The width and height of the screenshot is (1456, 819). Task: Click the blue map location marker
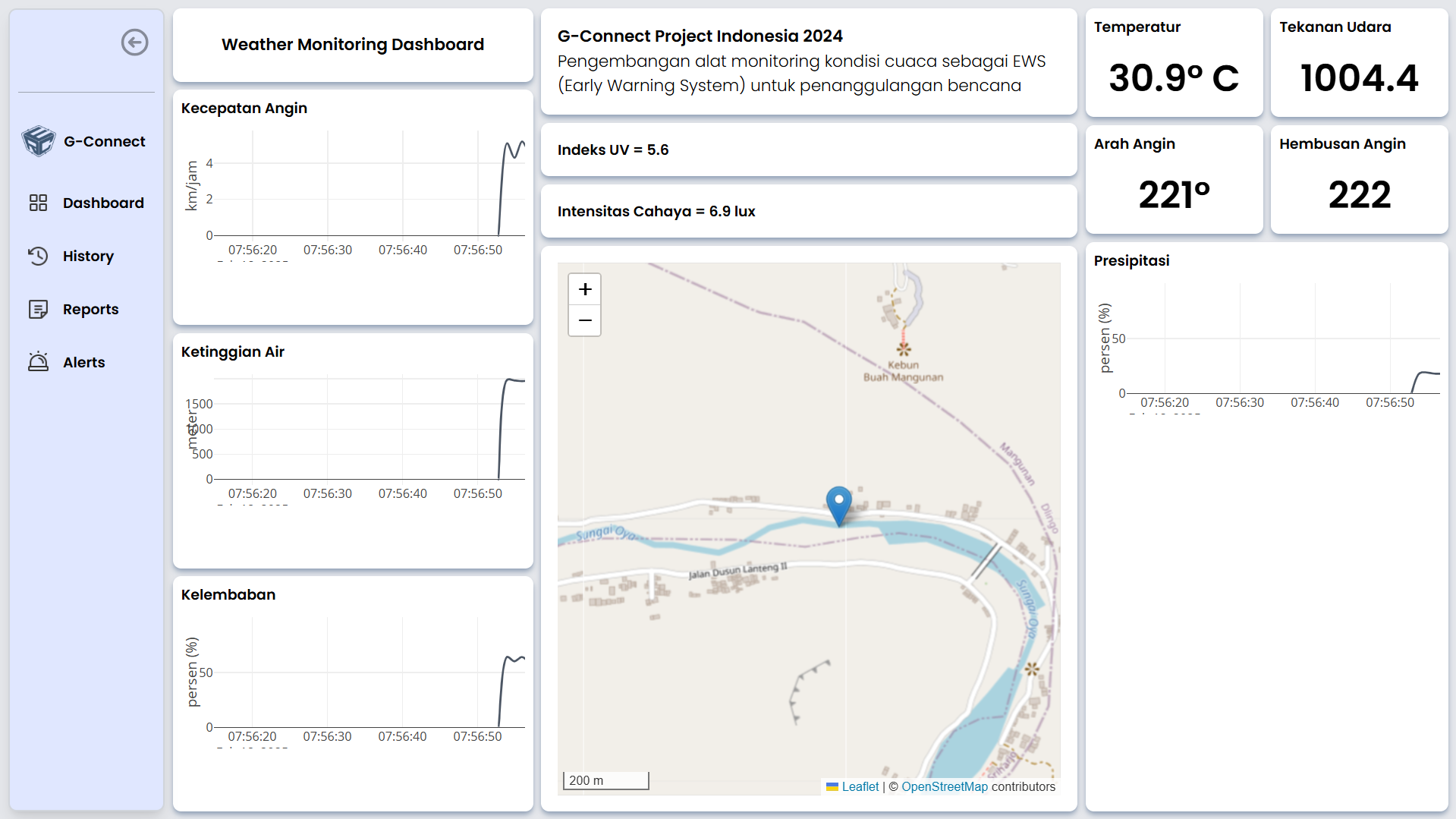coord(838,504)
